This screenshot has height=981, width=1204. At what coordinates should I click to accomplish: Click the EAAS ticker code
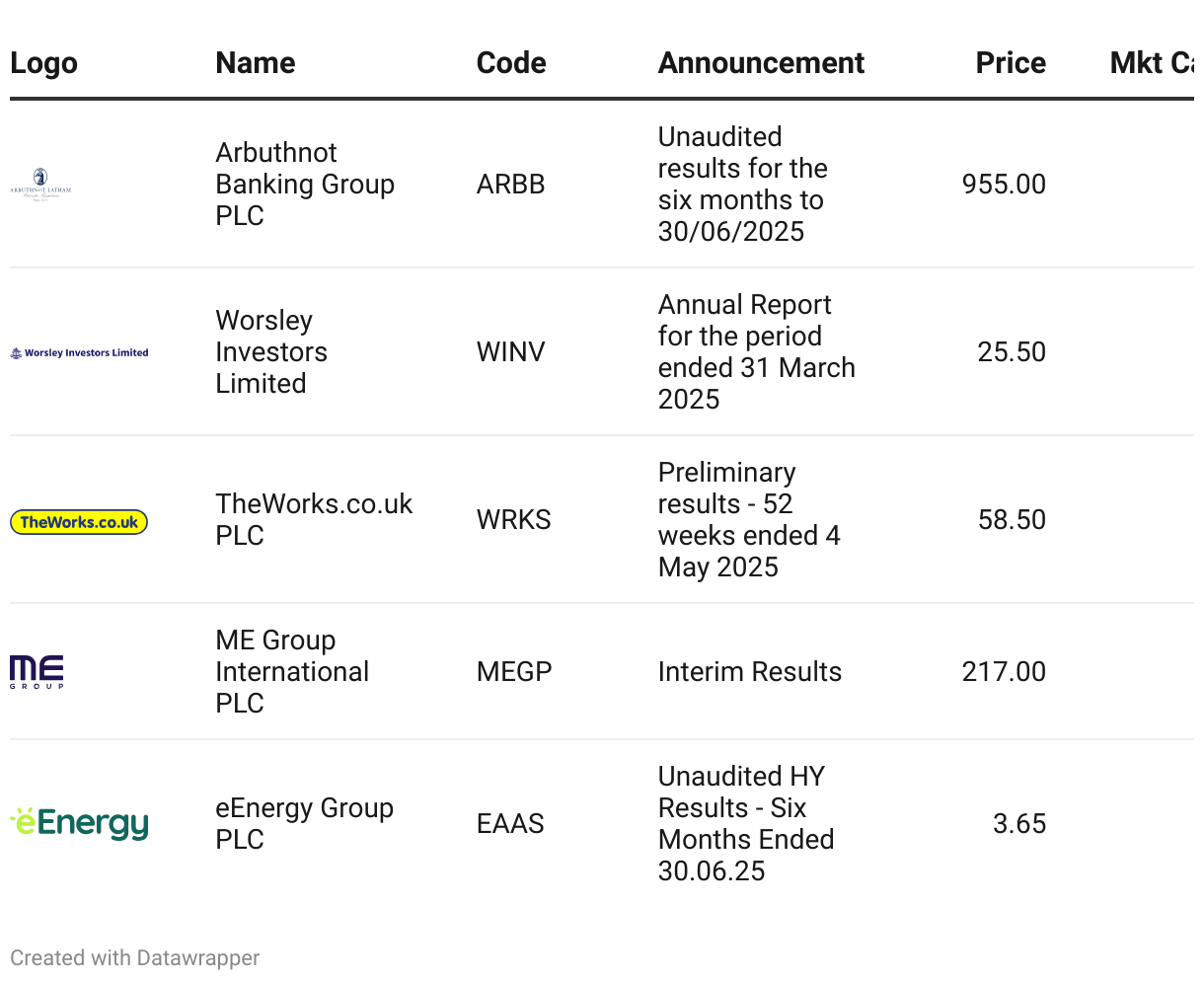tap(510, 823)
